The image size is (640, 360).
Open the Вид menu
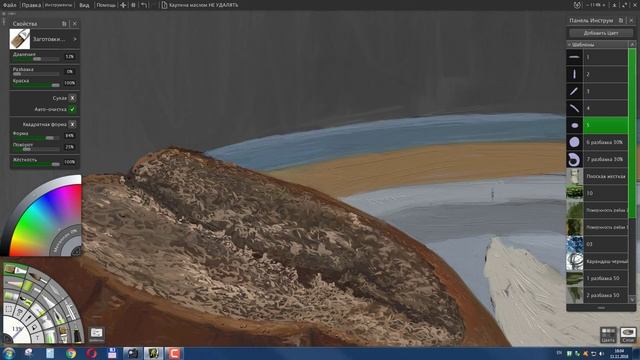pos(84,5)
